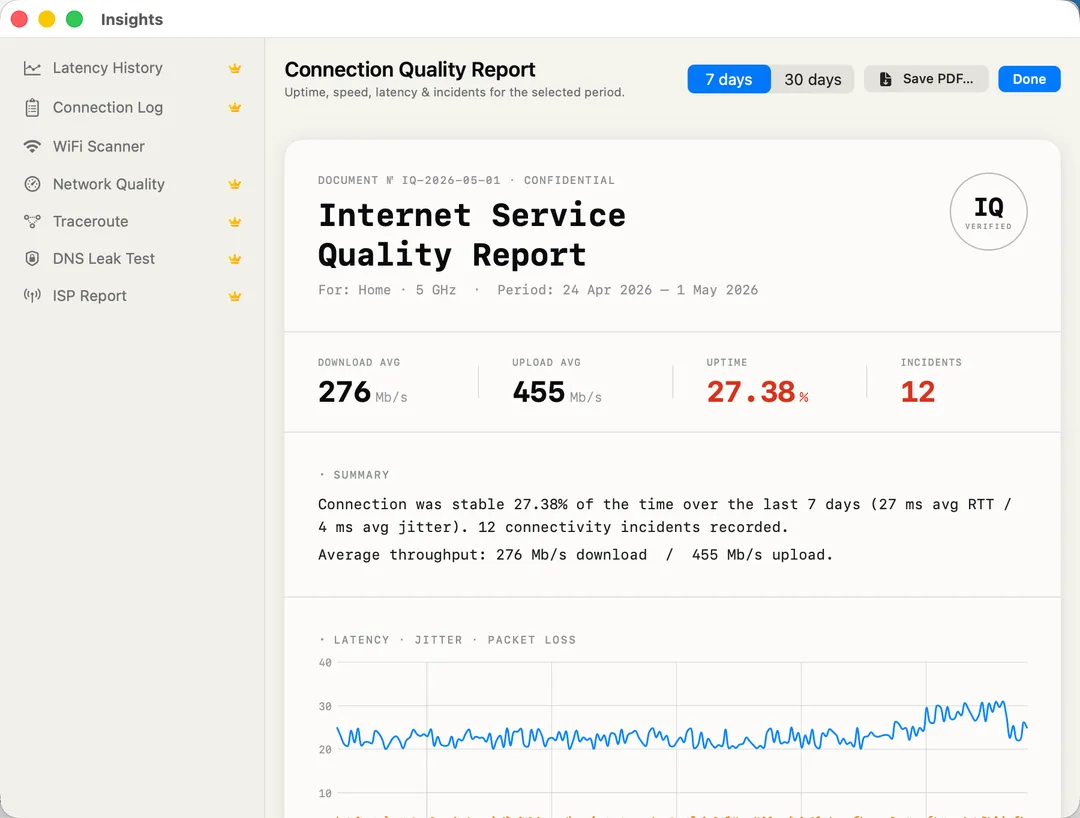Click the Insights window title

point(132,19)
